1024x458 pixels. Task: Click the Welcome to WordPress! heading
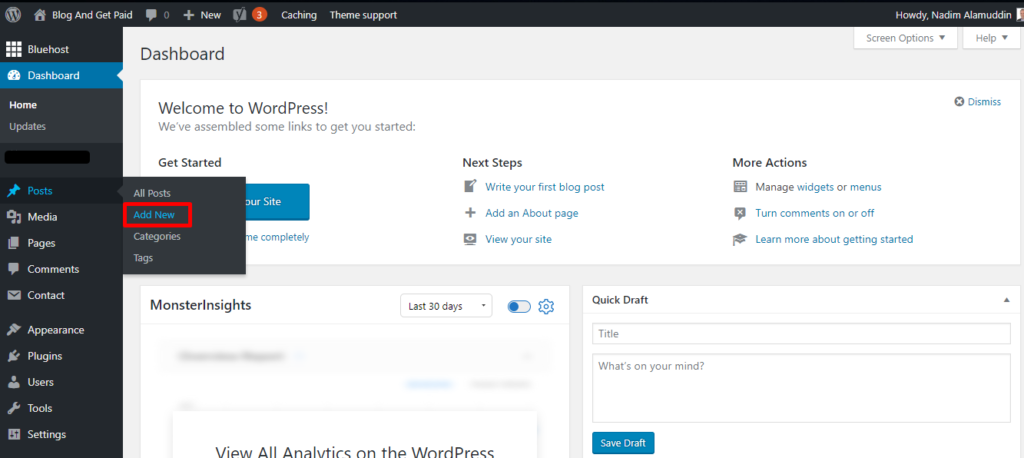[243, 108]
